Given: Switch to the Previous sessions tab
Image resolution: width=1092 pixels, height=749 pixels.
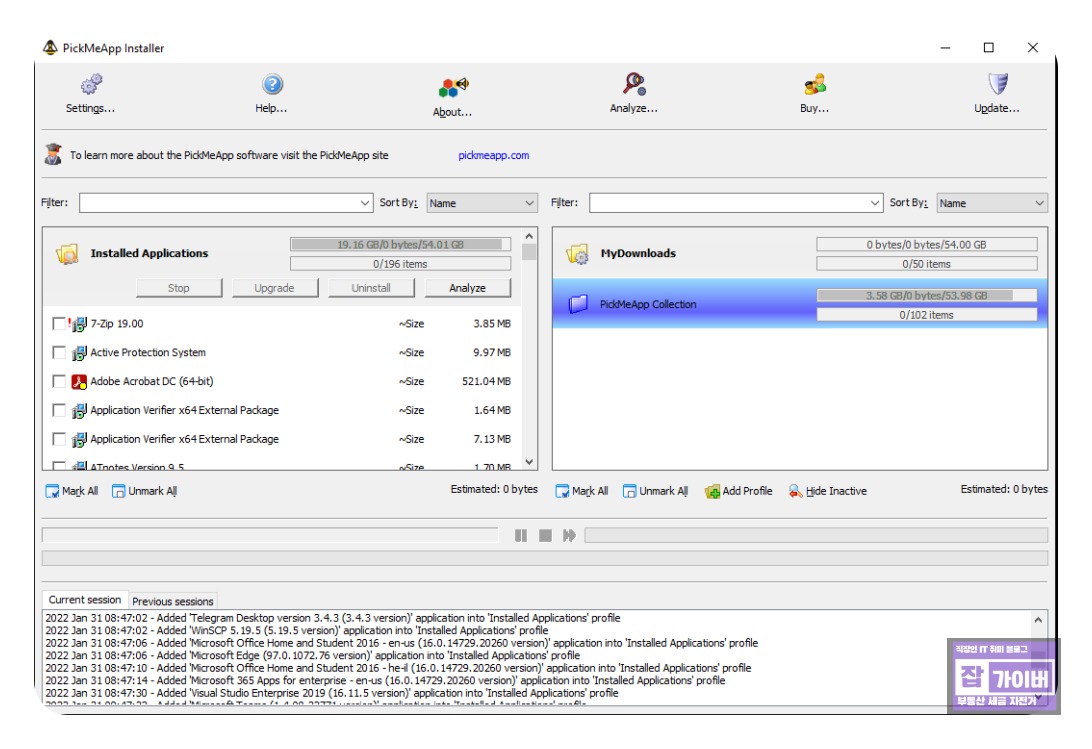Looking at the screenshot, I should [173, 601].
